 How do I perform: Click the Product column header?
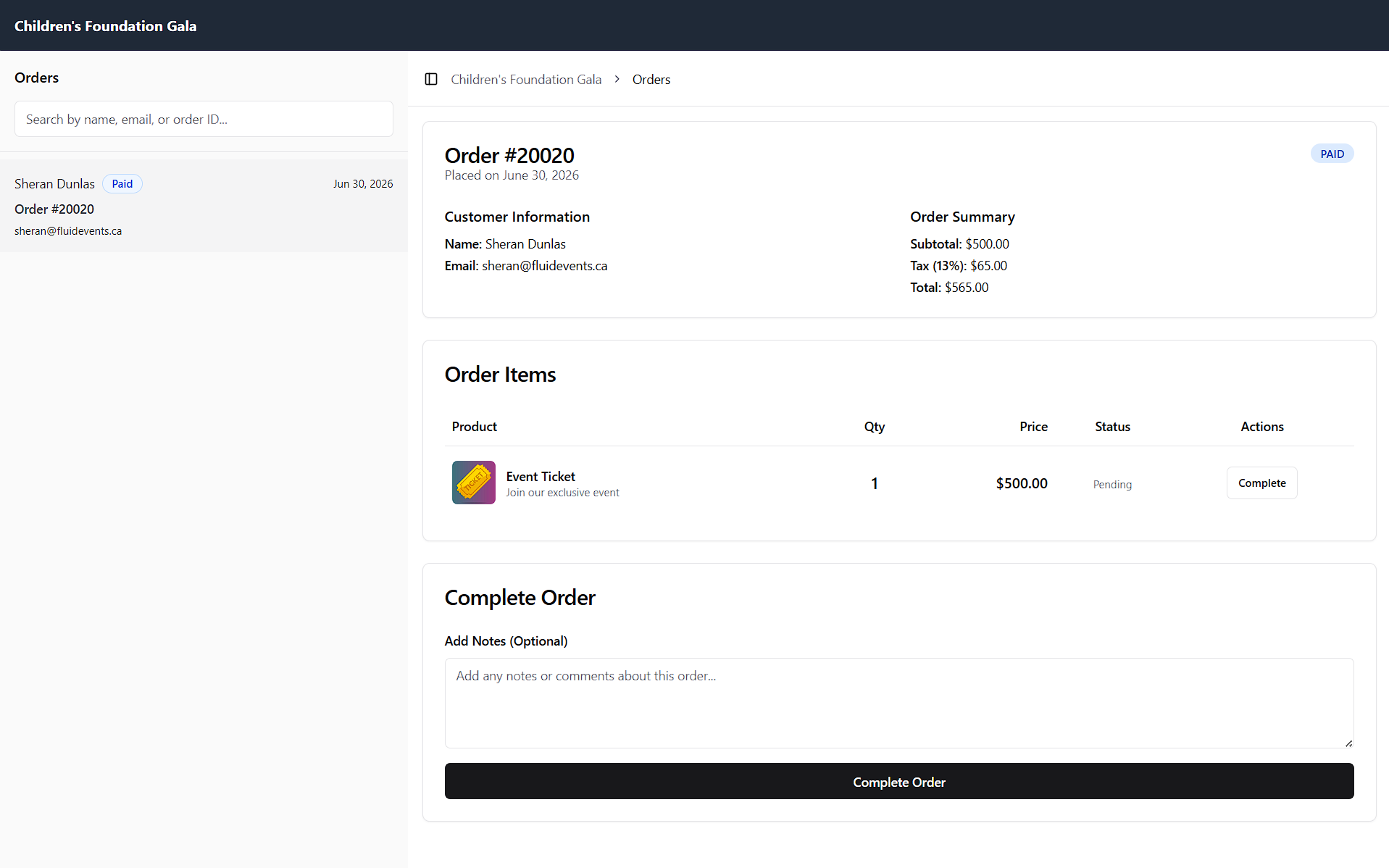click(x=475, y=427)
